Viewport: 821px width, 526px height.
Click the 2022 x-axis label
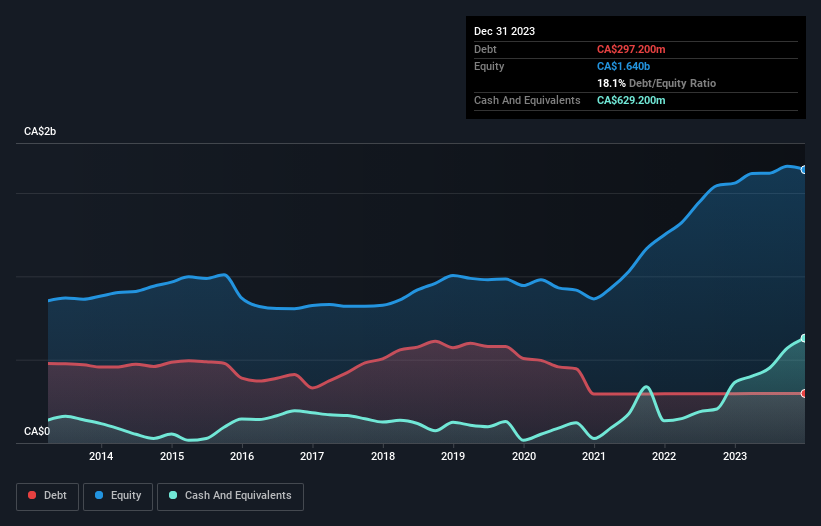pos(664,456)
